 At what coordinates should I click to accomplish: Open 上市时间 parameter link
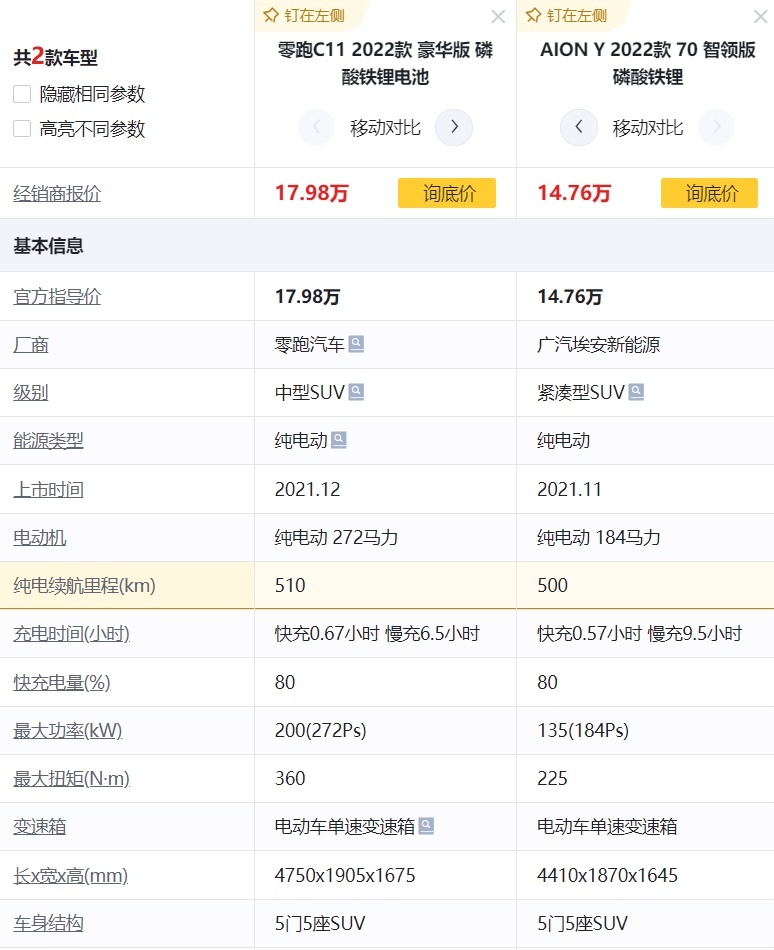pyautogui.click(x=48, y=489)
